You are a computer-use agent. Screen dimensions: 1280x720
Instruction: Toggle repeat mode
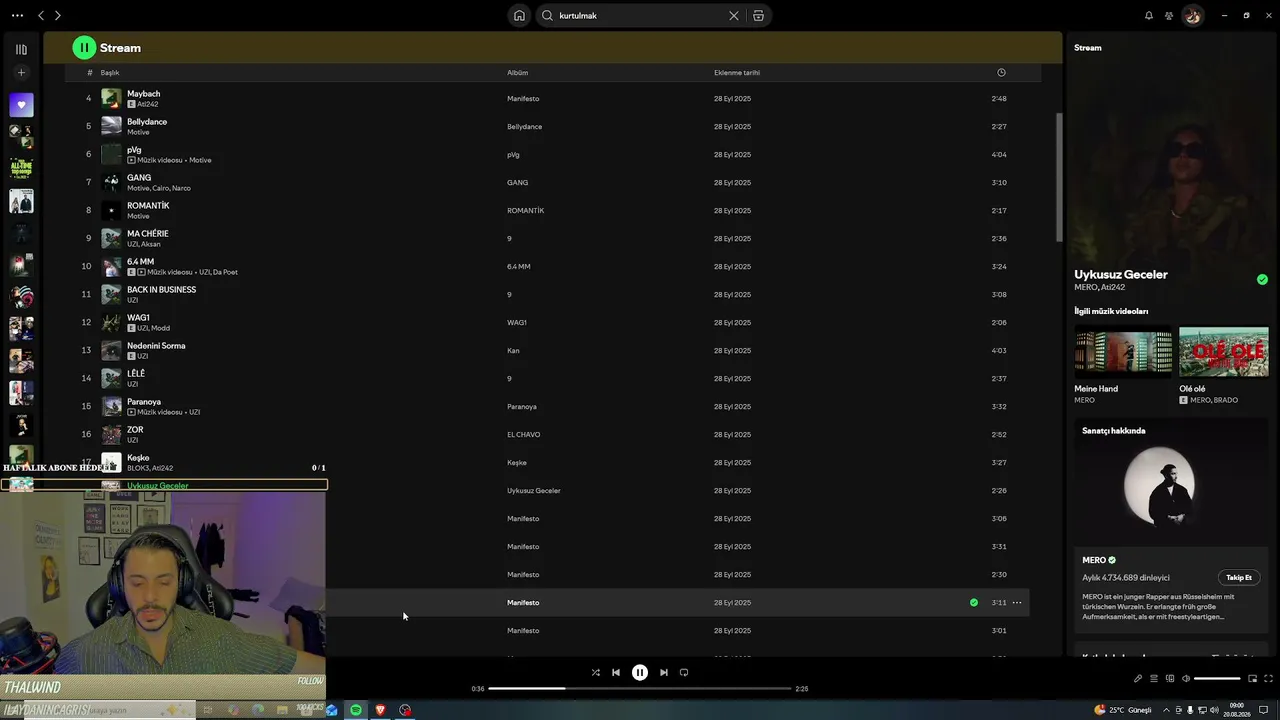pos(684,673)
